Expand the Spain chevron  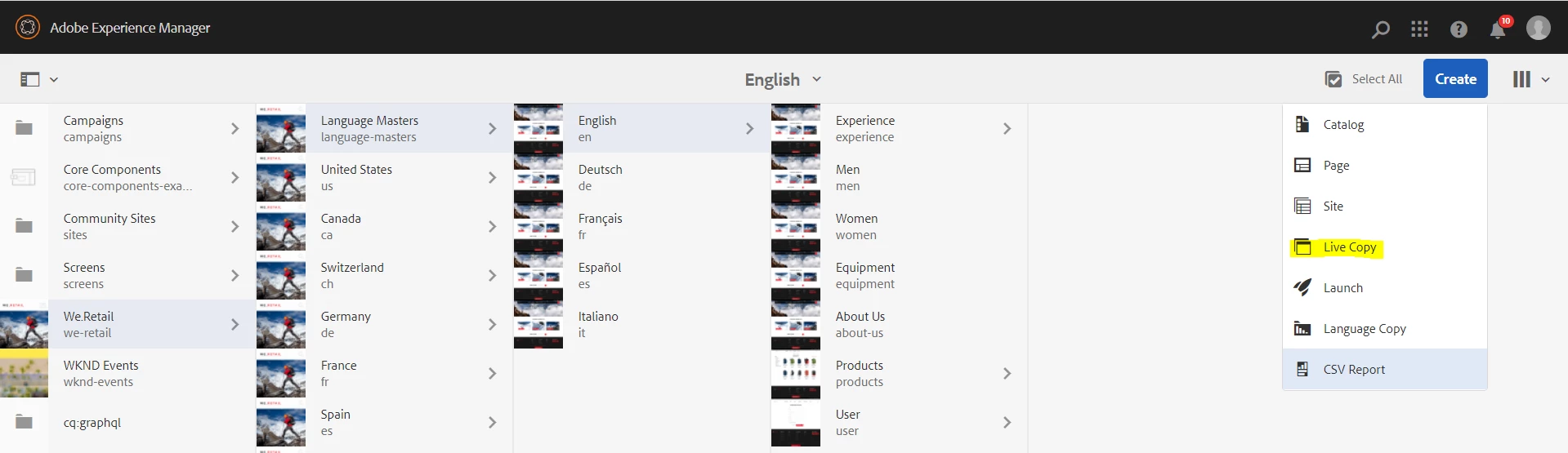492,422
